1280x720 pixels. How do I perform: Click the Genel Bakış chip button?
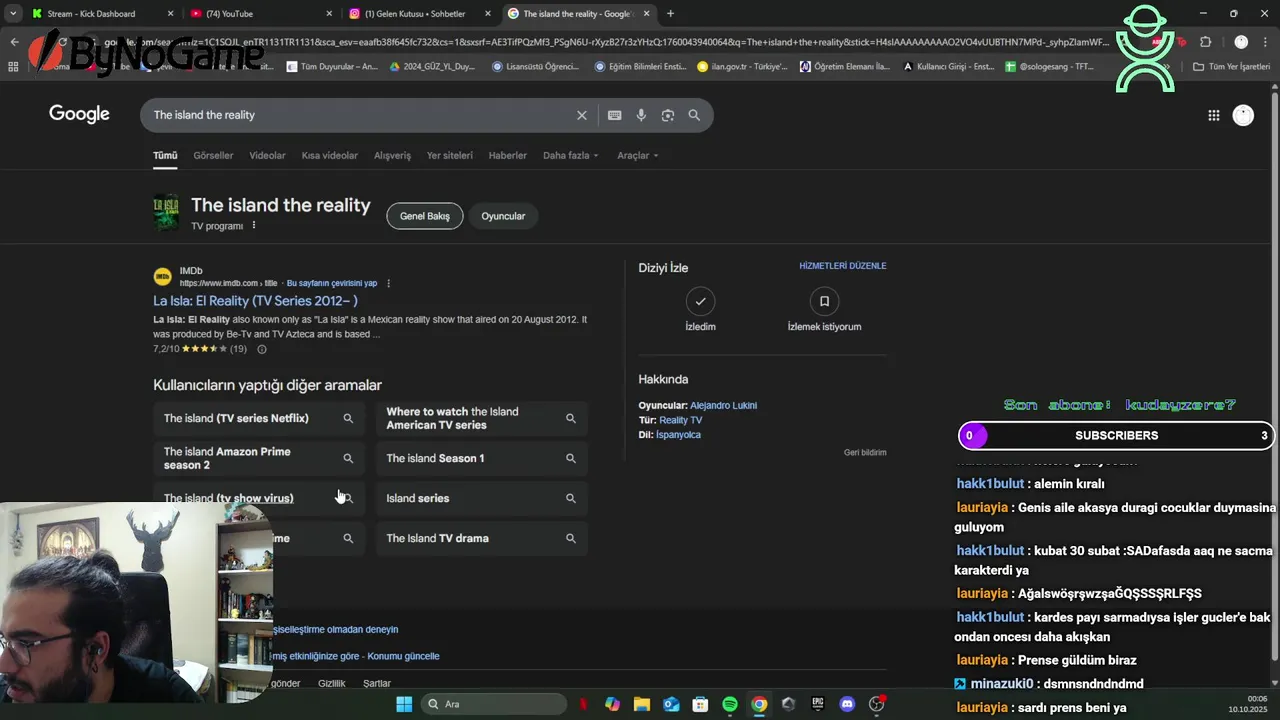click(x=425, y=216)
